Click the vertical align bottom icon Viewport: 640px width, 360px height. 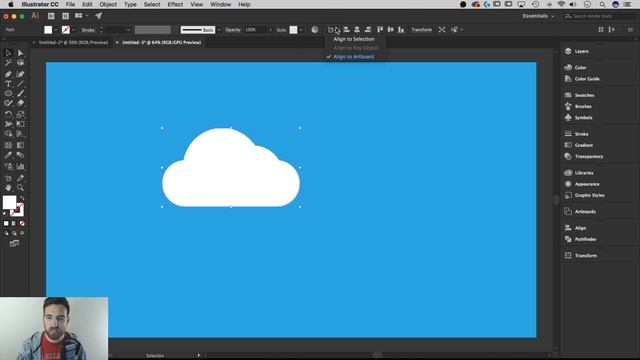point(401,29)
